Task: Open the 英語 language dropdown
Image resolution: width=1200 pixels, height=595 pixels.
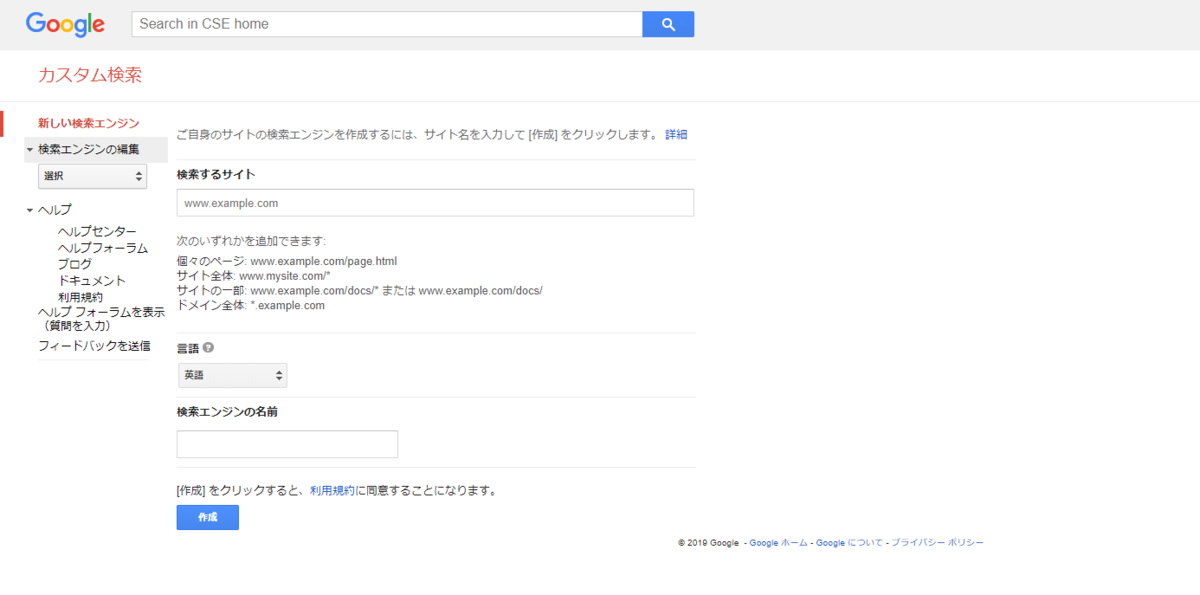Action: pos(232,376)
